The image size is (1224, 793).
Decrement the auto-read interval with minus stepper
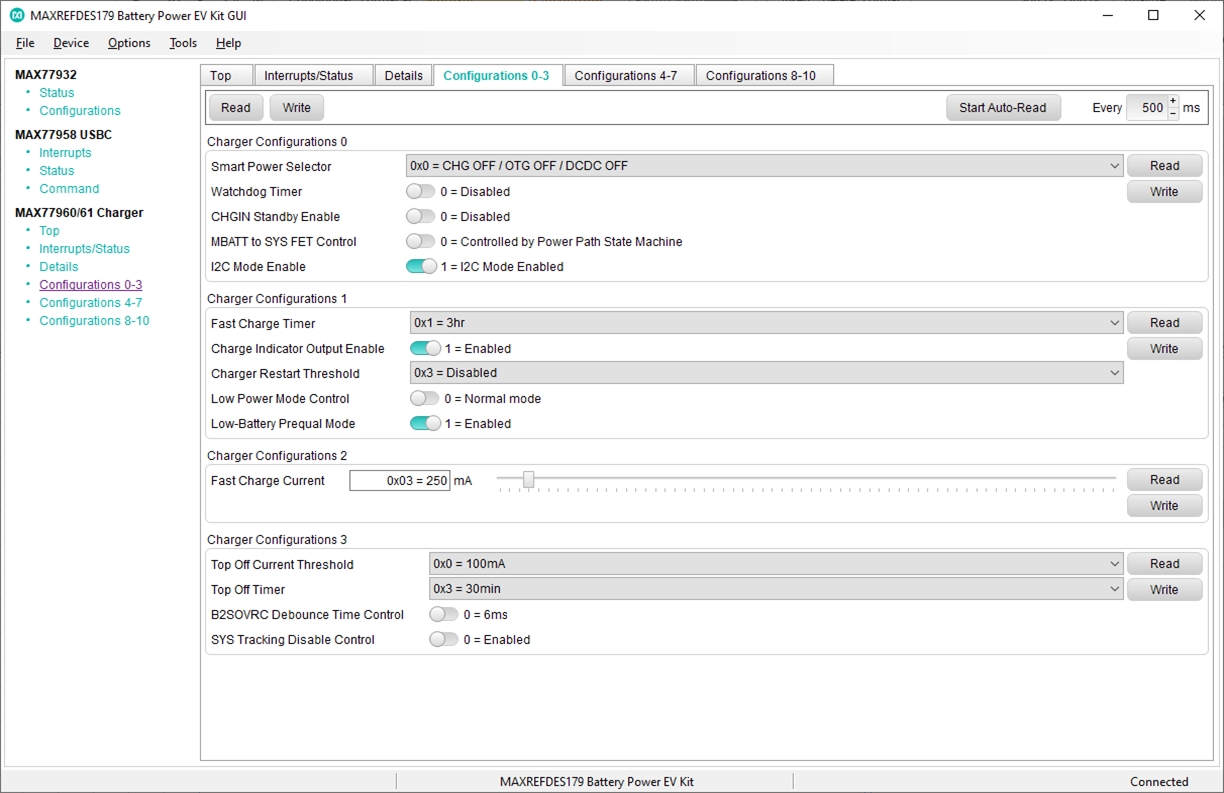pos(1173,114)
